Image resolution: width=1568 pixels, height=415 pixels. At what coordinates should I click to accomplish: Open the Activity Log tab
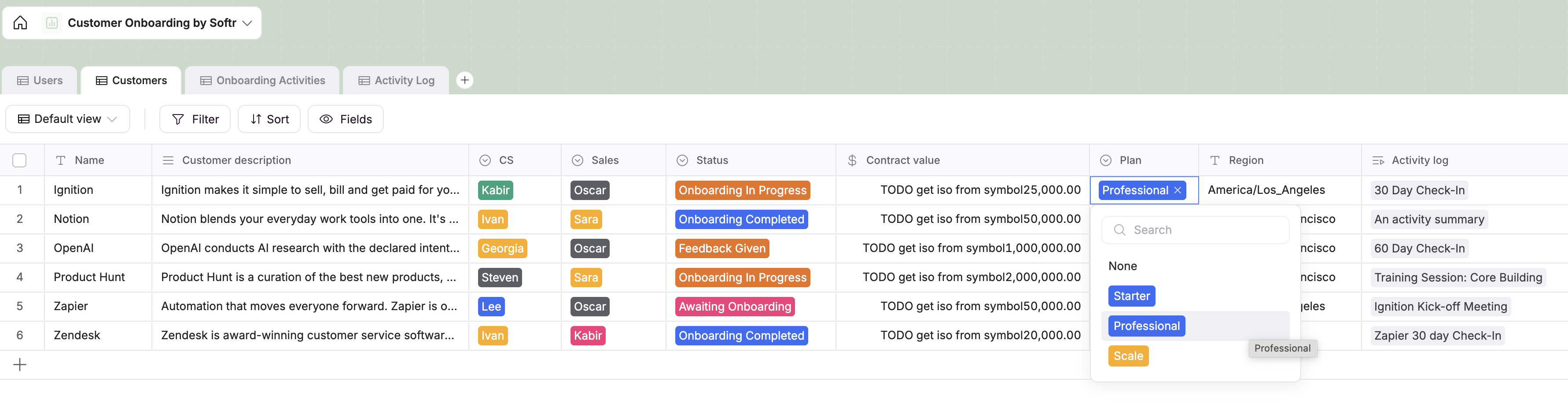[x=396, y=80]
